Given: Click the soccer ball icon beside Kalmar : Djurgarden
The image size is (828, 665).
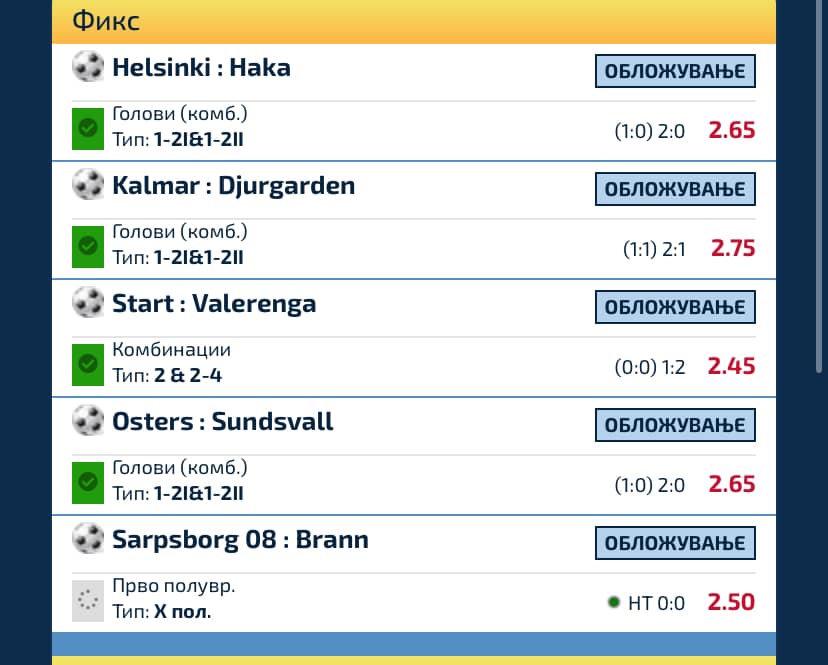Looking at the screenshot, I should click(x=88, y=185).
